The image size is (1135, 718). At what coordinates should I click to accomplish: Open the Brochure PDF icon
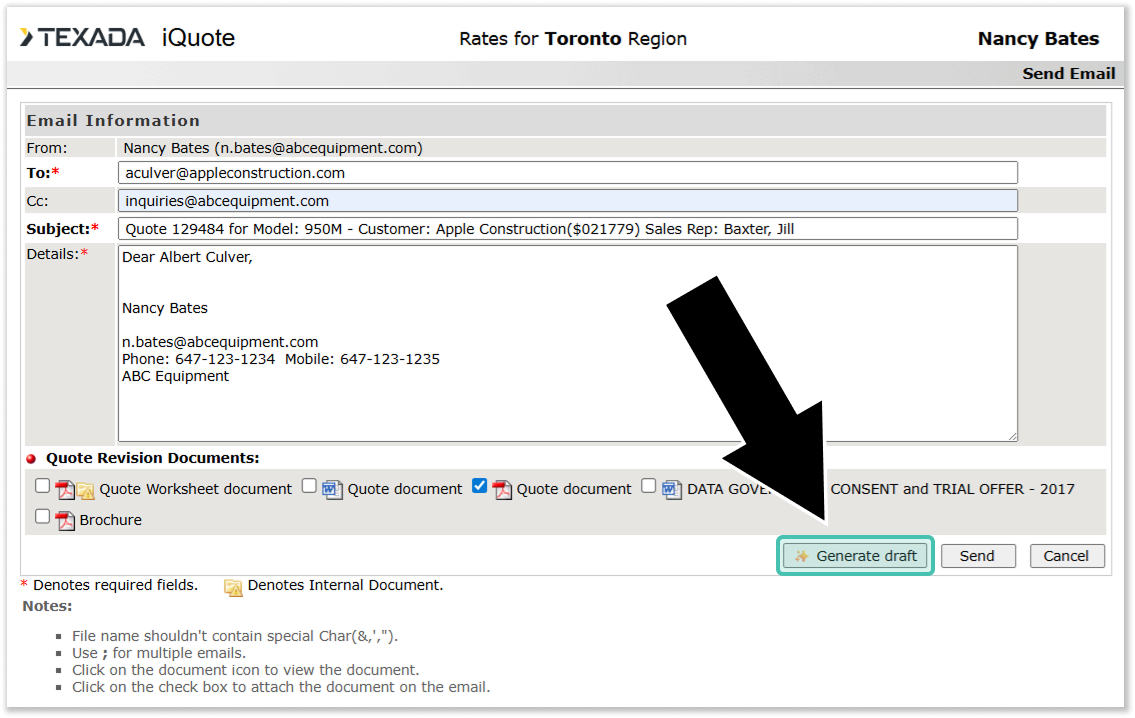tap(65, 520)
